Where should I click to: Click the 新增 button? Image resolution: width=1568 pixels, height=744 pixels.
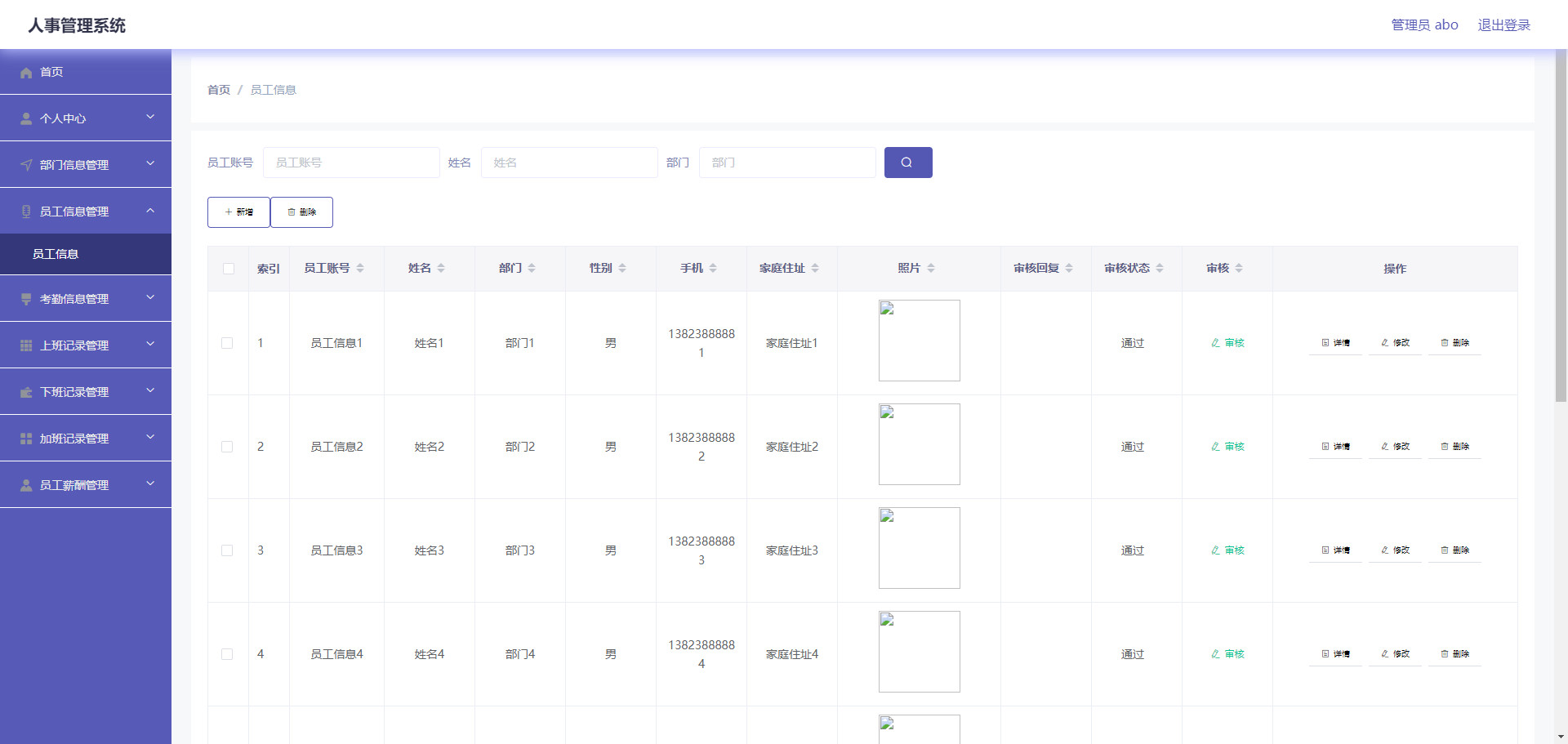point(238,212)
